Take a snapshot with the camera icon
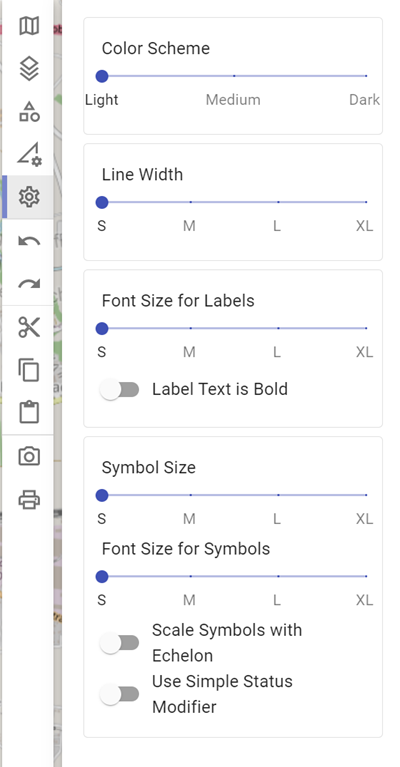400x767 pixels. [29, 456]
